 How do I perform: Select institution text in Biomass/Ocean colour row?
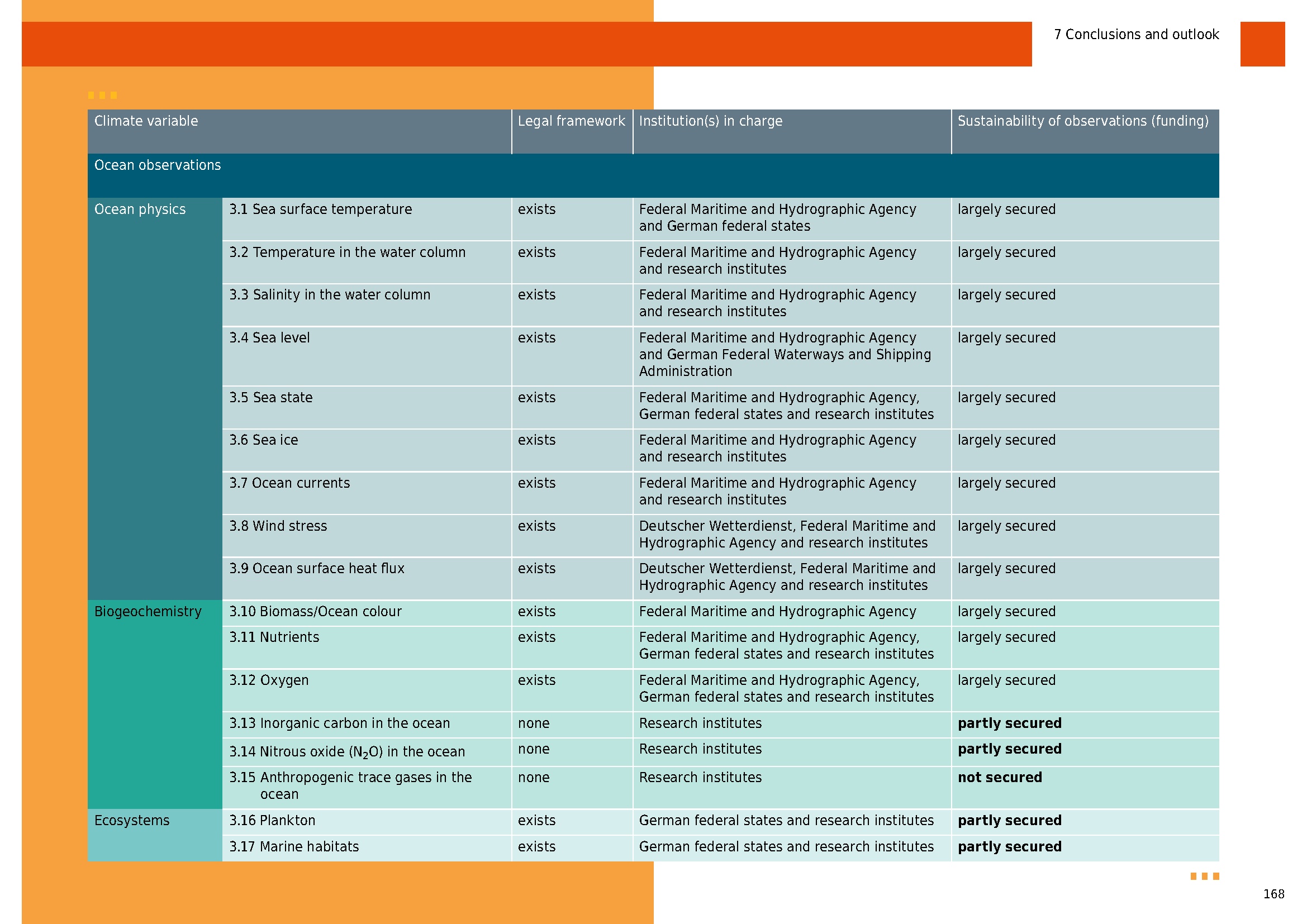[778, 612]
